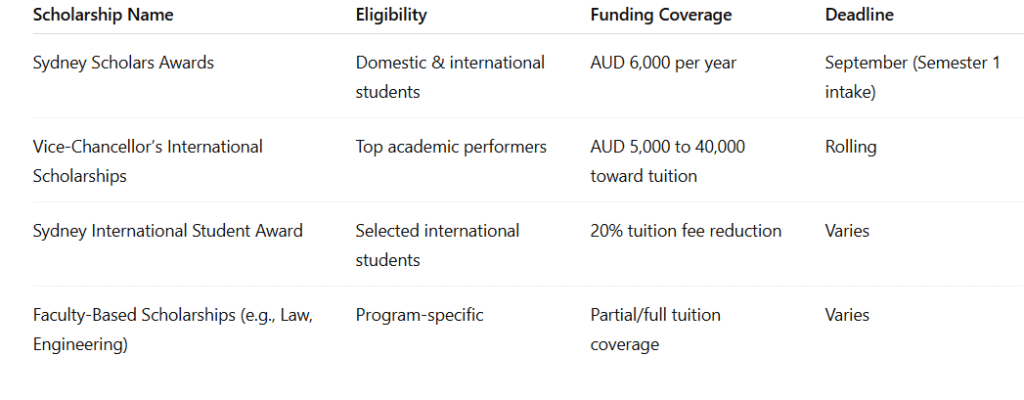Image resolution: width=1024 pixels, height=400 pixels.
Task: Click AUD 5,000 to 40,000 toward tuition
Action: (667, 161)
